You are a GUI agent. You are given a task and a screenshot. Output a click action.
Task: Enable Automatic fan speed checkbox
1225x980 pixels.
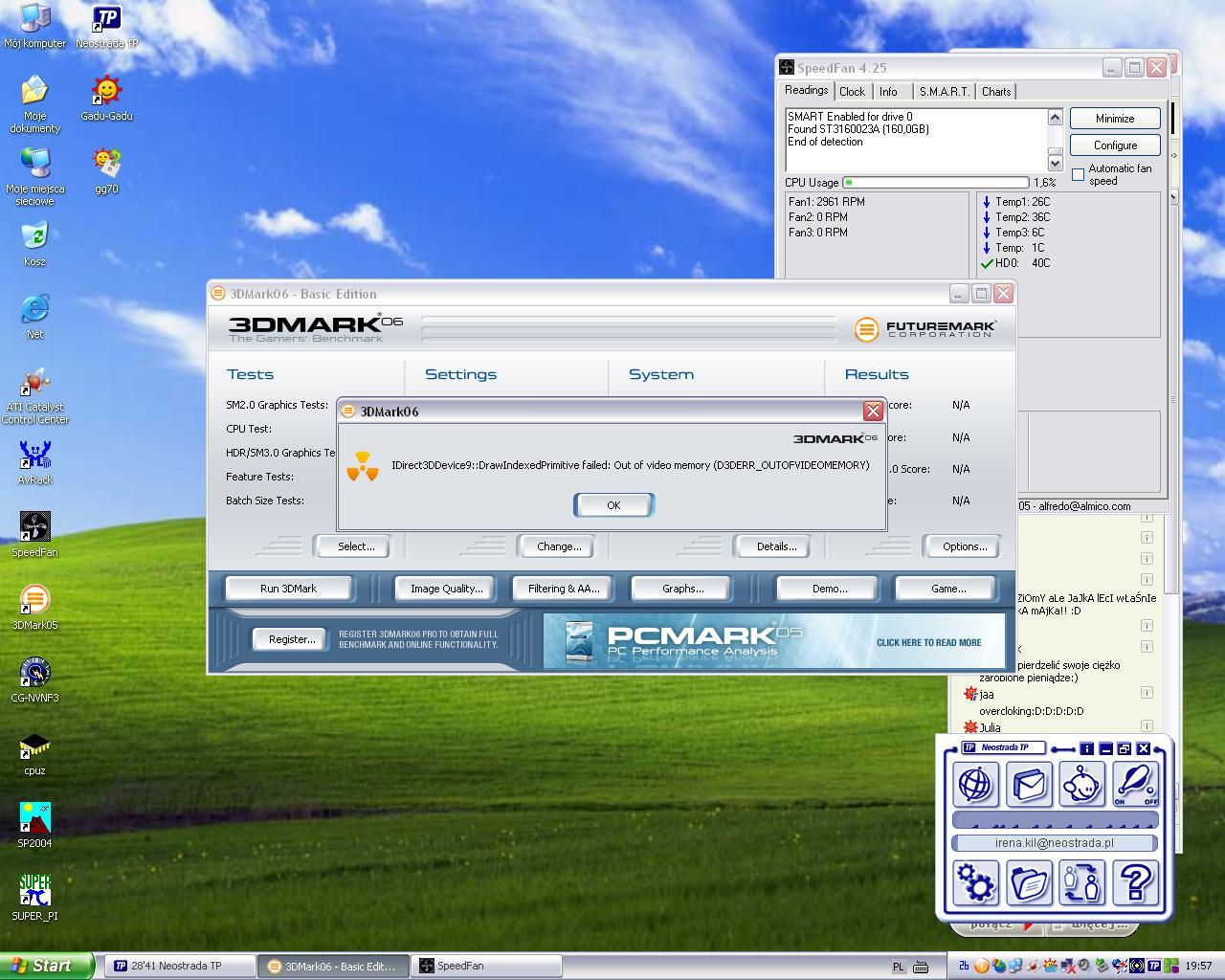tap(1079, 174)
